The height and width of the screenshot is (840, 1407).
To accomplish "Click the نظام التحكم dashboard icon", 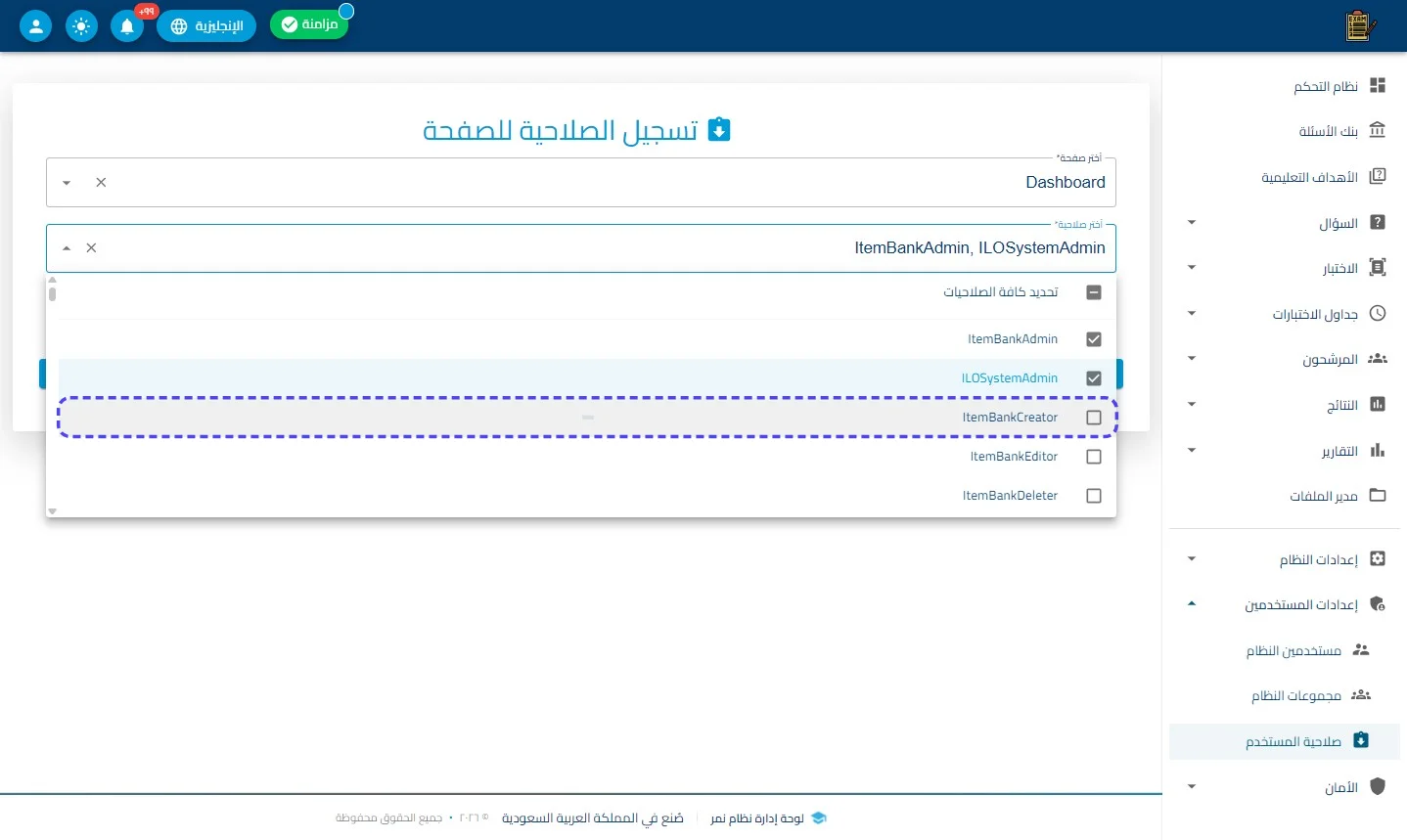I will [1378, 86].
